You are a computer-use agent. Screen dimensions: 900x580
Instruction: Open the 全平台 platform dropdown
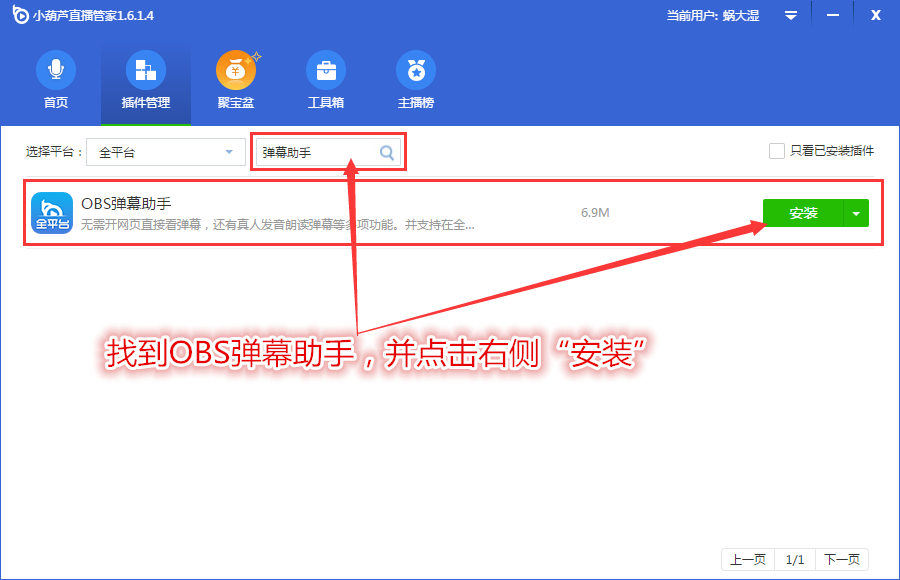pyautogui.click(x=165, y=150)
